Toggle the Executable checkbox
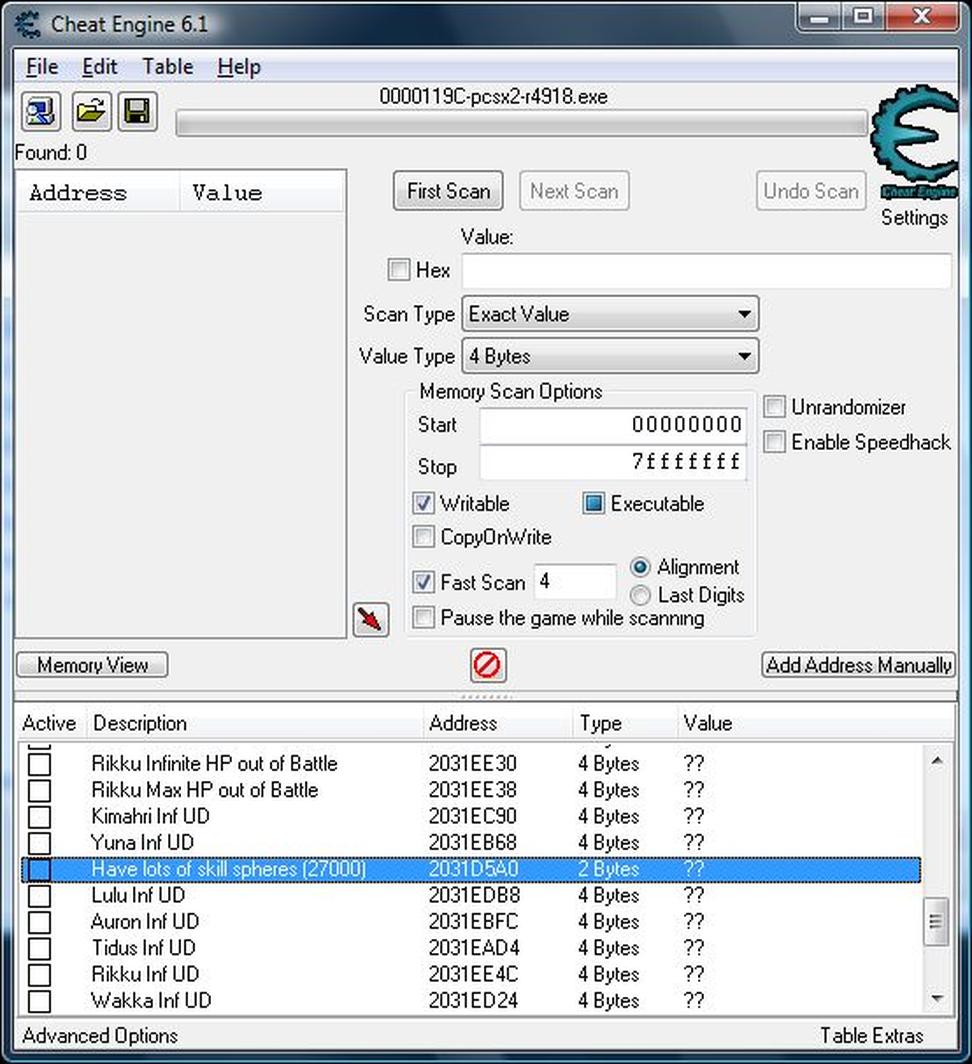This screenshot has height=1064, width=972. 593,504
